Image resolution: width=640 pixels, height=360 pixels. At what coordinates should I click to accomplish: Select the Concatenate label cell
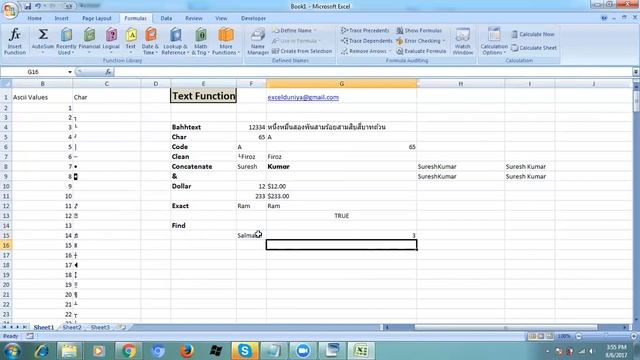click(203, 167)
